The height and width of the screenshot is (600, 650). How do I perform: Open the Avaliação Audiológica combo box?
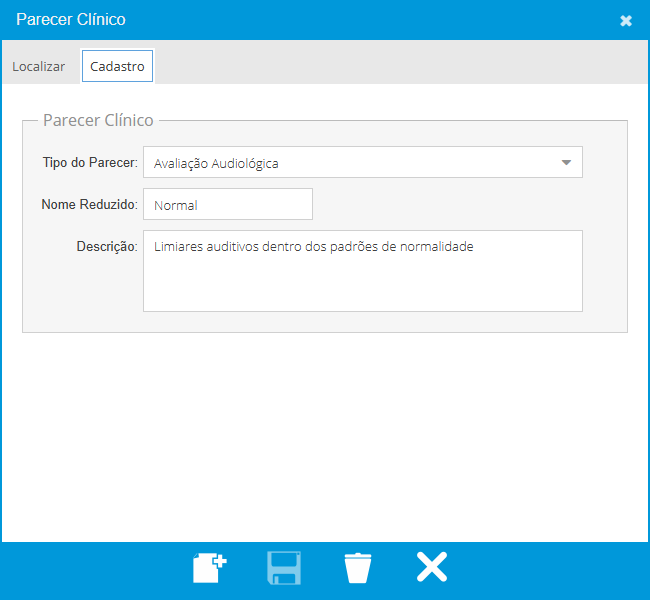(x=350, y=163)
